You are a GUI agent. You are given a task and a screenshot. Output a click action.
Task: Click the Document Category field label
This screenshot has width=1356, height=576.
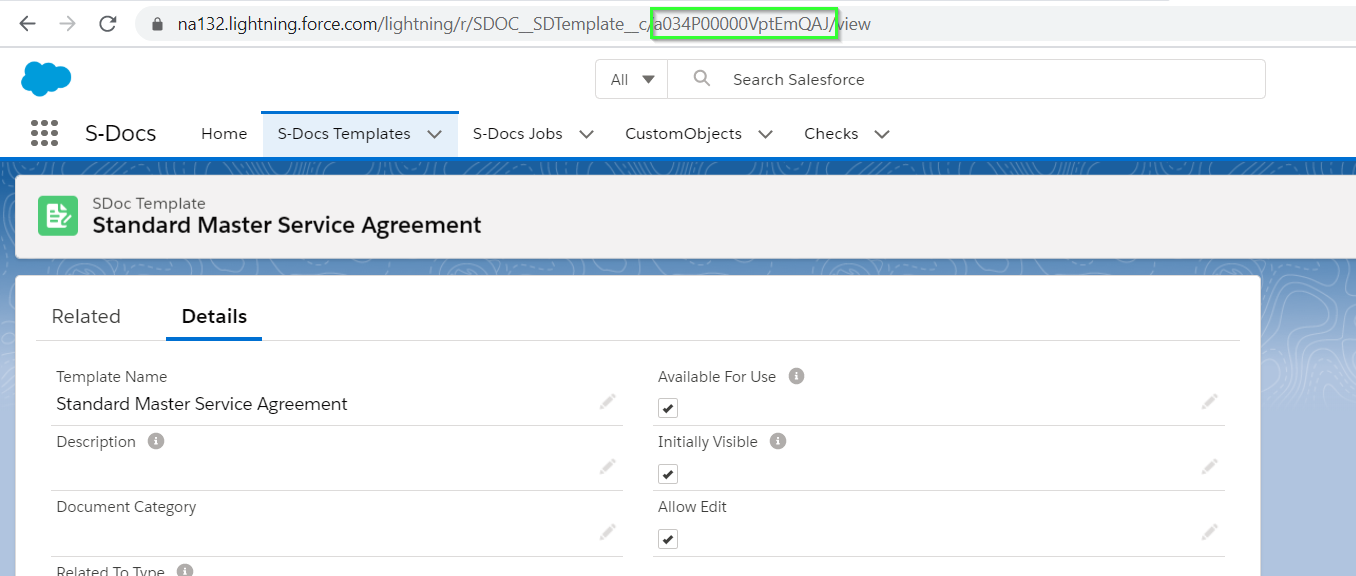coord(126,507)
